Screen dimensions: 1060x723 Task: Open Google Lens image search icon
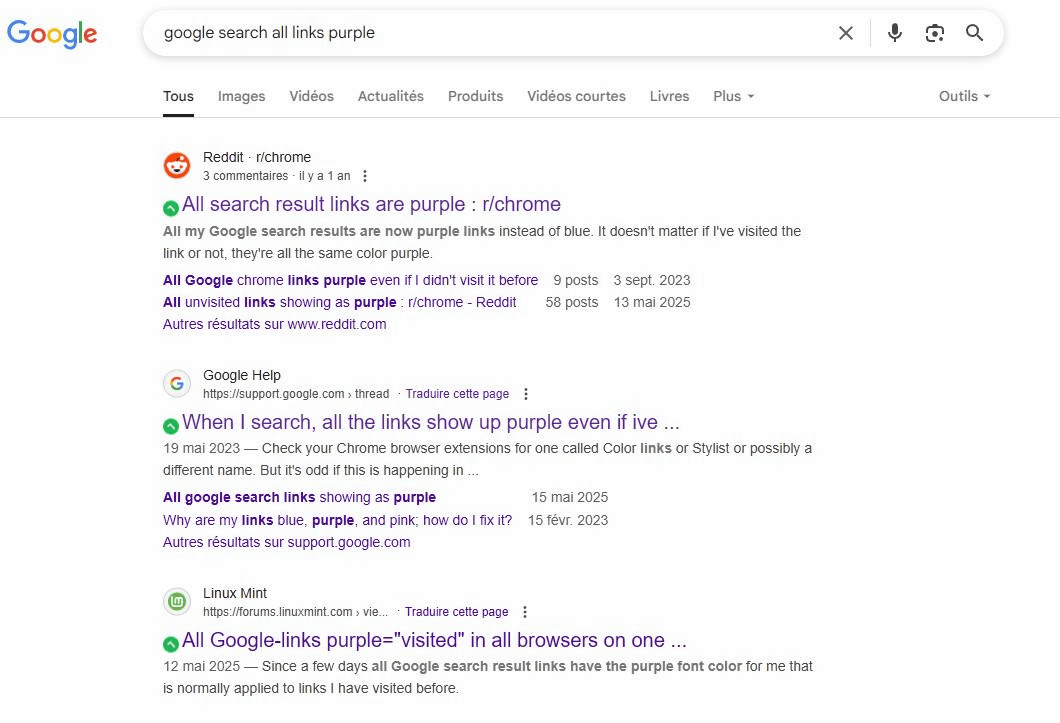[x=934, y=33]
